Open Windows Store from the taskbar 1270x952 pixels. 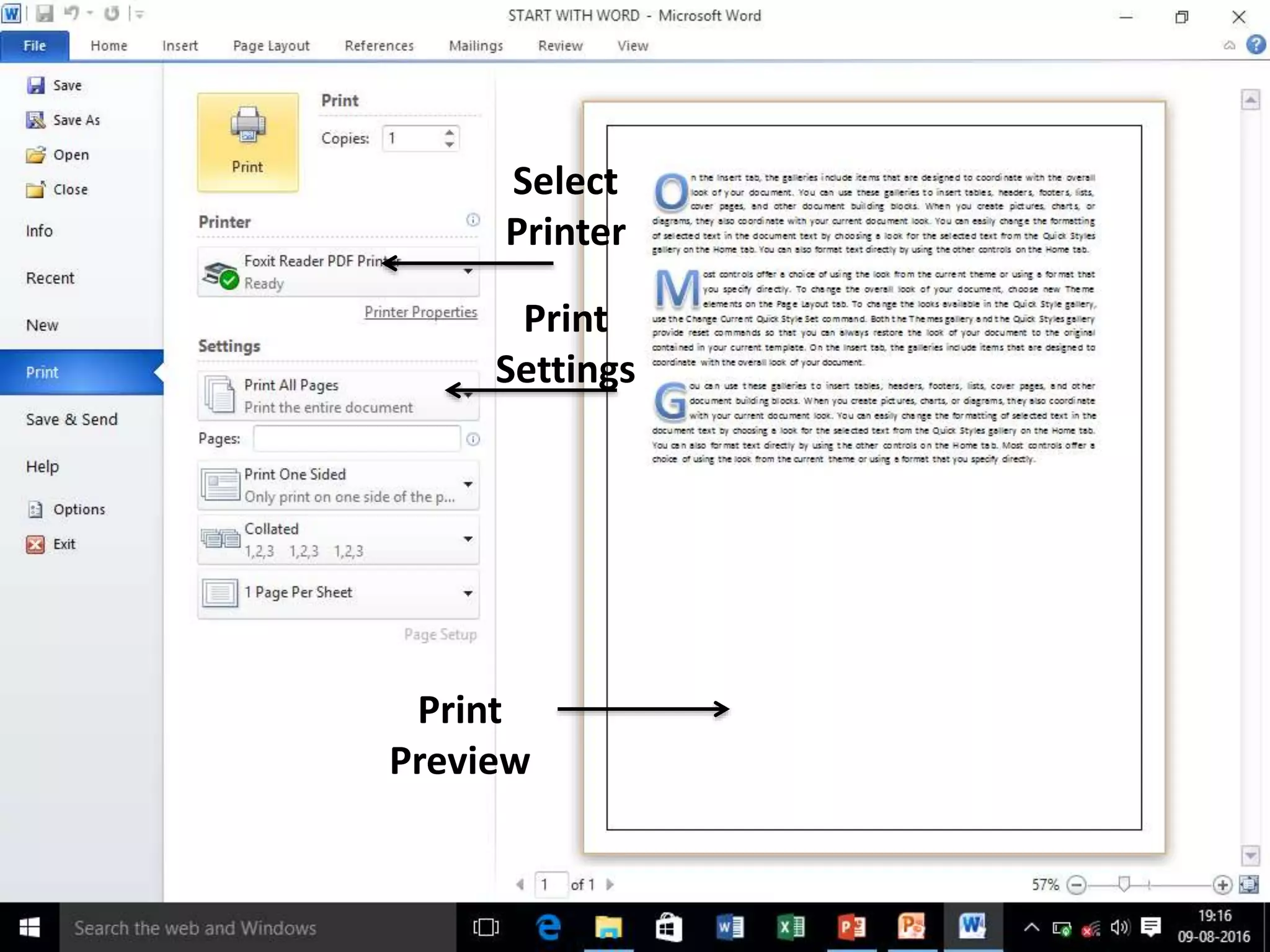point(668,927)
